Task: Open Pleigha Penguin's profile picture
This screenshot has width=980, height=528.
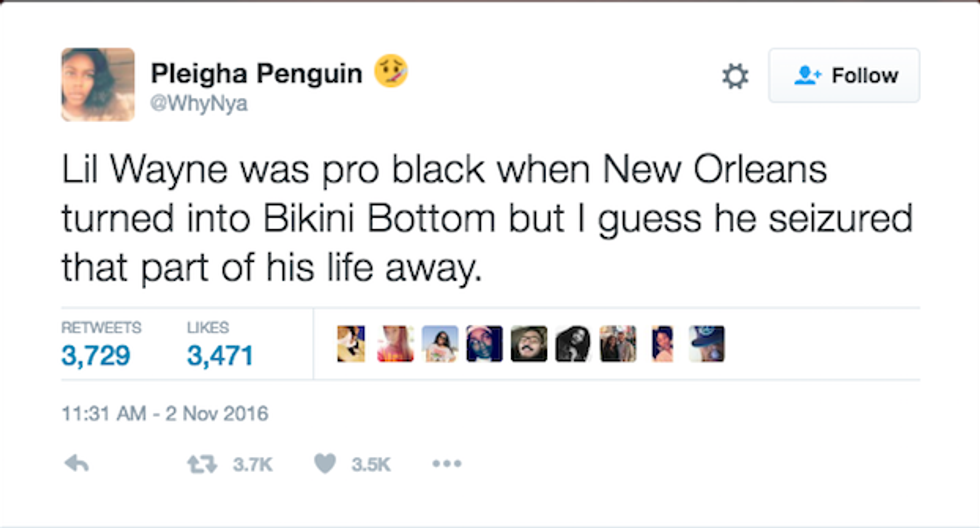Action: 98,84
